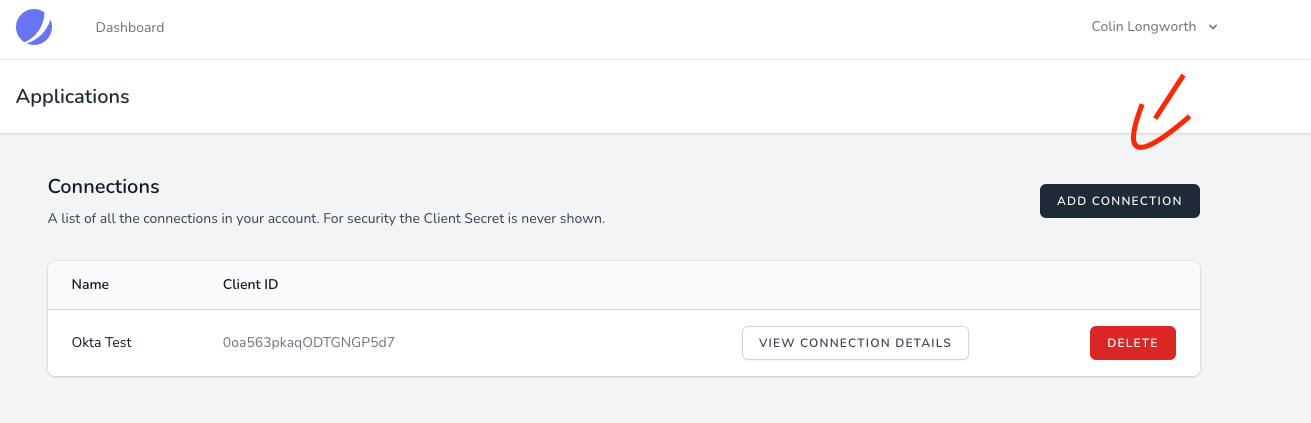Open the Colin Longworth user menu
The width and height of the screenshot is (1311, 423).
1143,27
